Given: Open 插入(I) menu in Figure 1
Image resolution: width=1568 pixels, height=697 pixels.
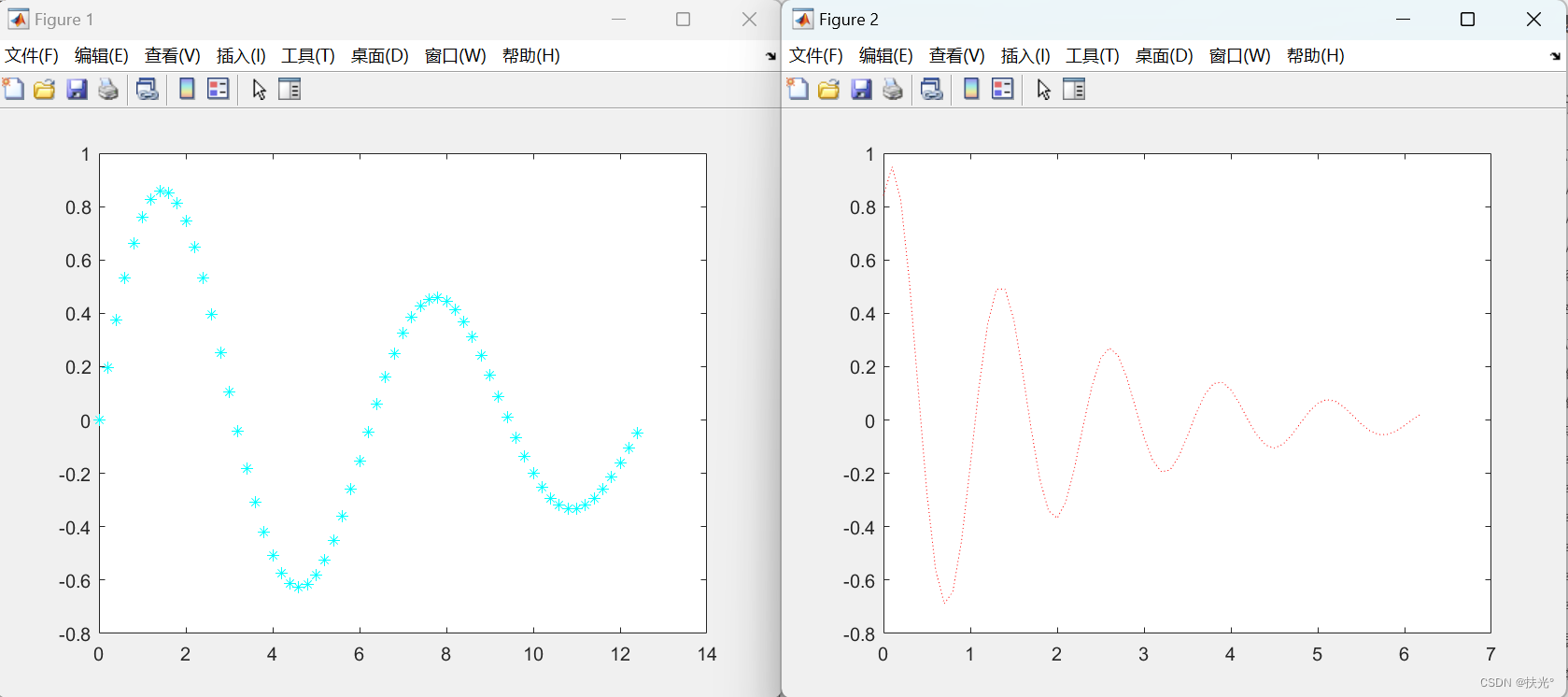Looking at the screenshot, I should point(241,55).
